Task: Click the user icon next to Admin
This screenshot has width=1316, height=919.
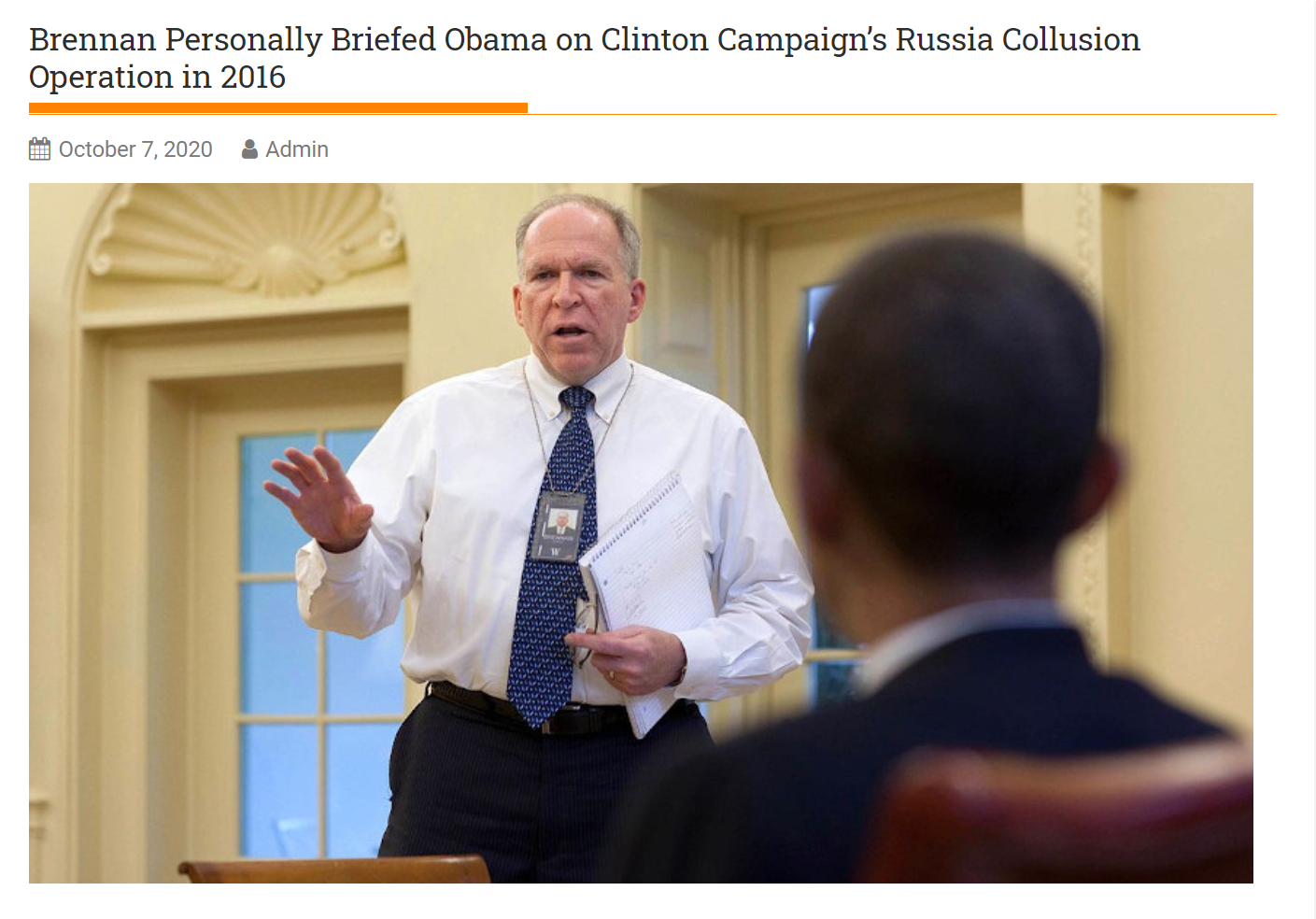Action: click(x=249, y=149)
